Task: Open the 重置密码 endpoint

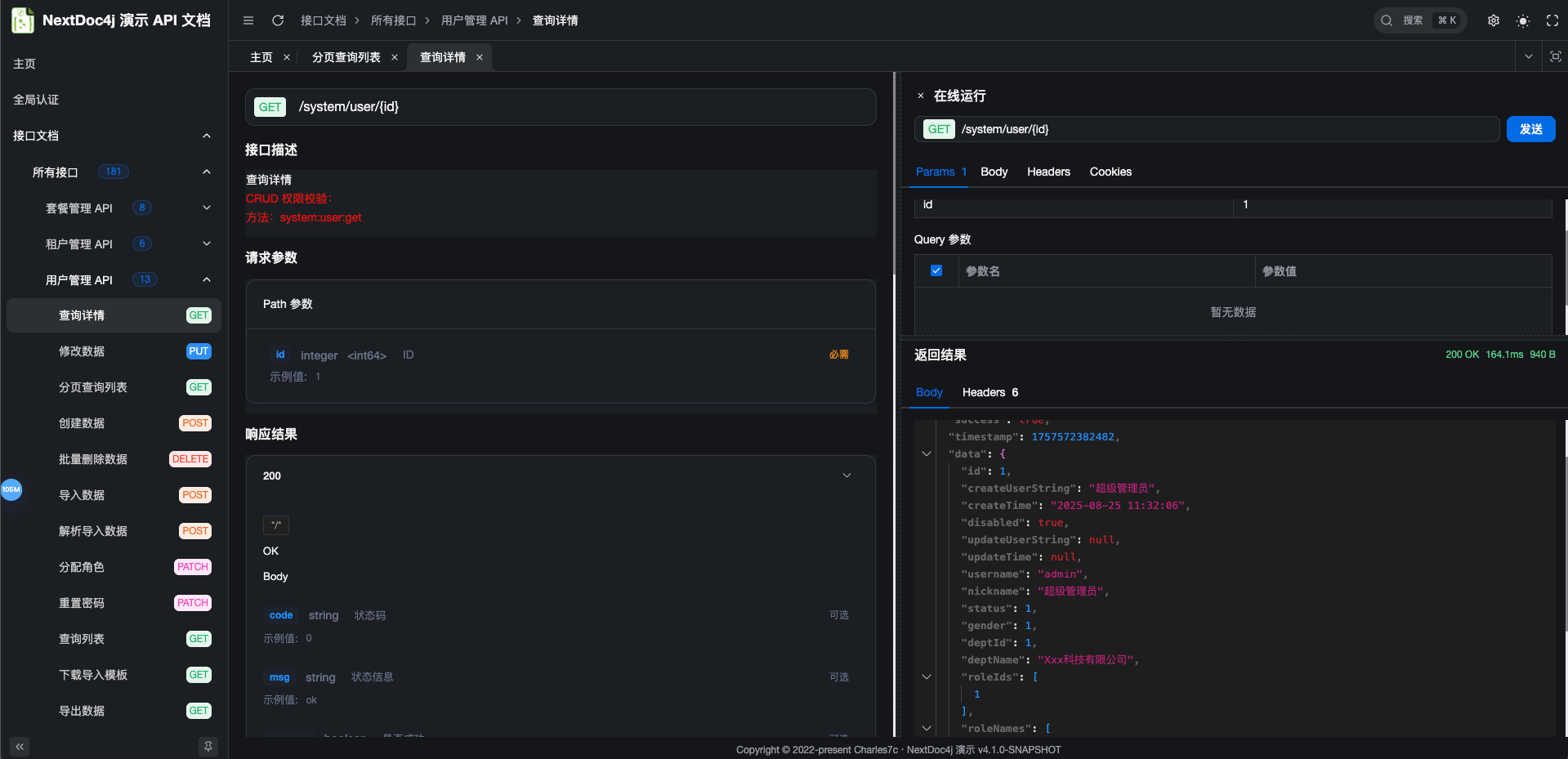Action: pyautogui.click(x=114, y=603)
